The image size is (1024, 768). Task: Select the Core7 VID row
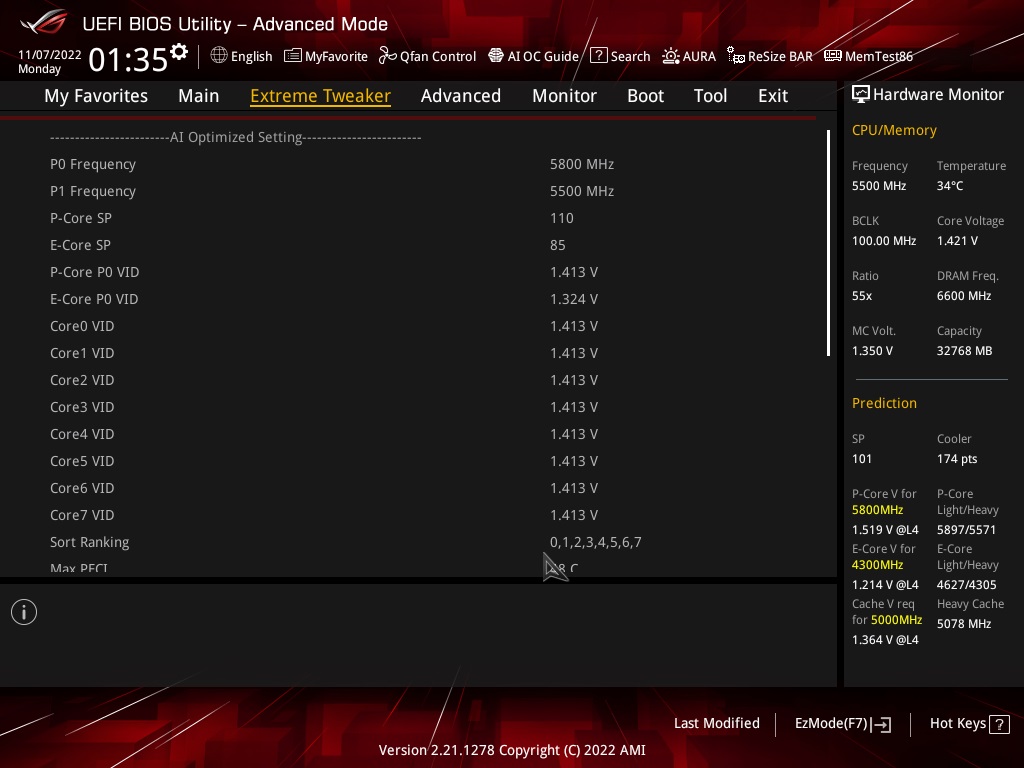coord(418,515)
